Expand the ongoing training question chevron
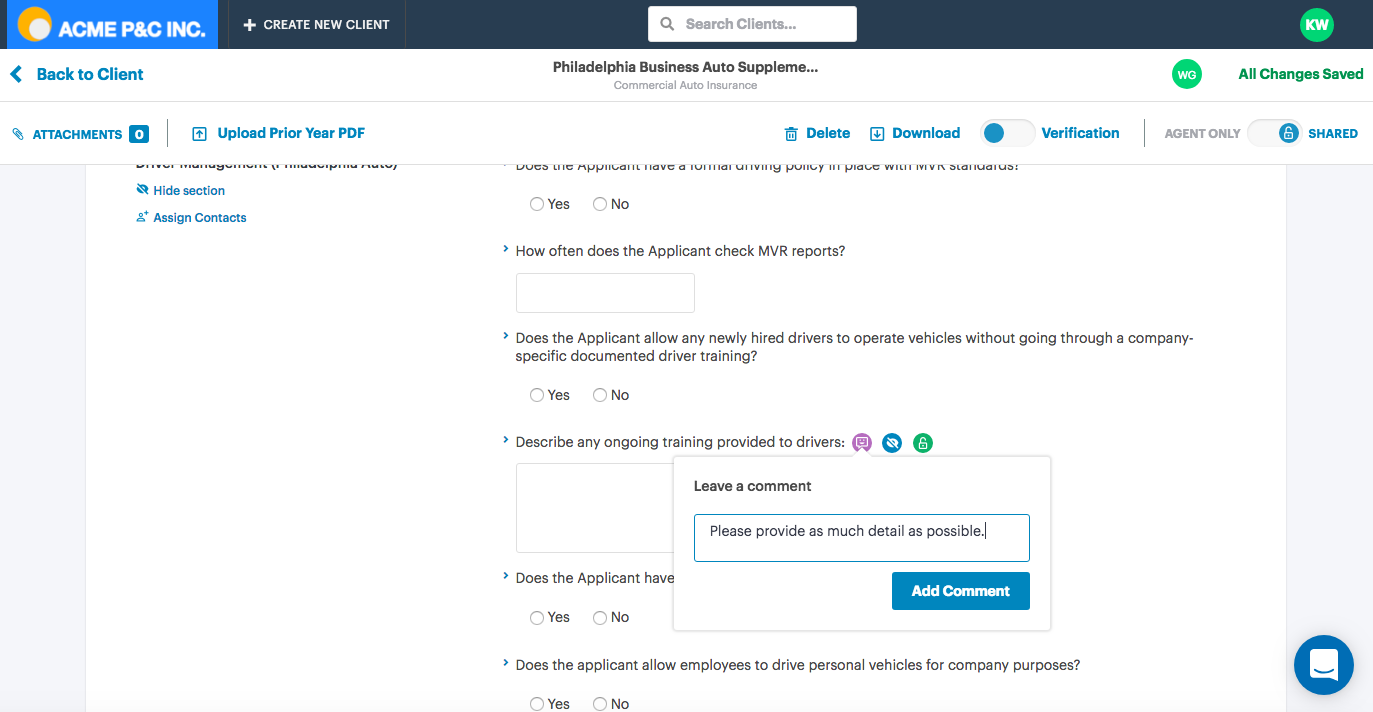The image size is (1373, 712). tap(506, 440)
